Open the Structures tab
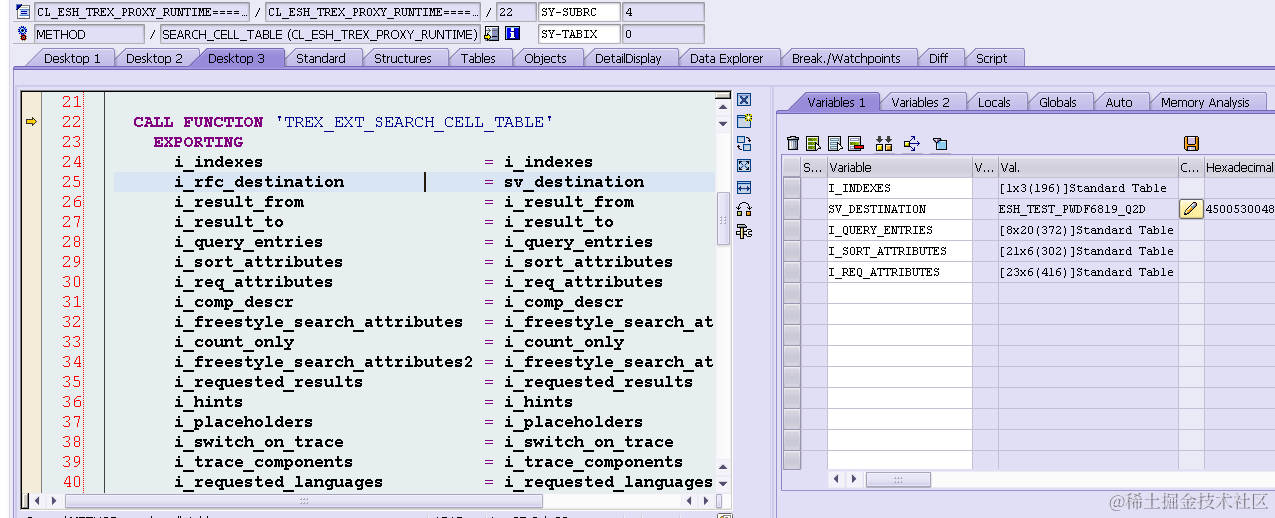 (402, 58)
